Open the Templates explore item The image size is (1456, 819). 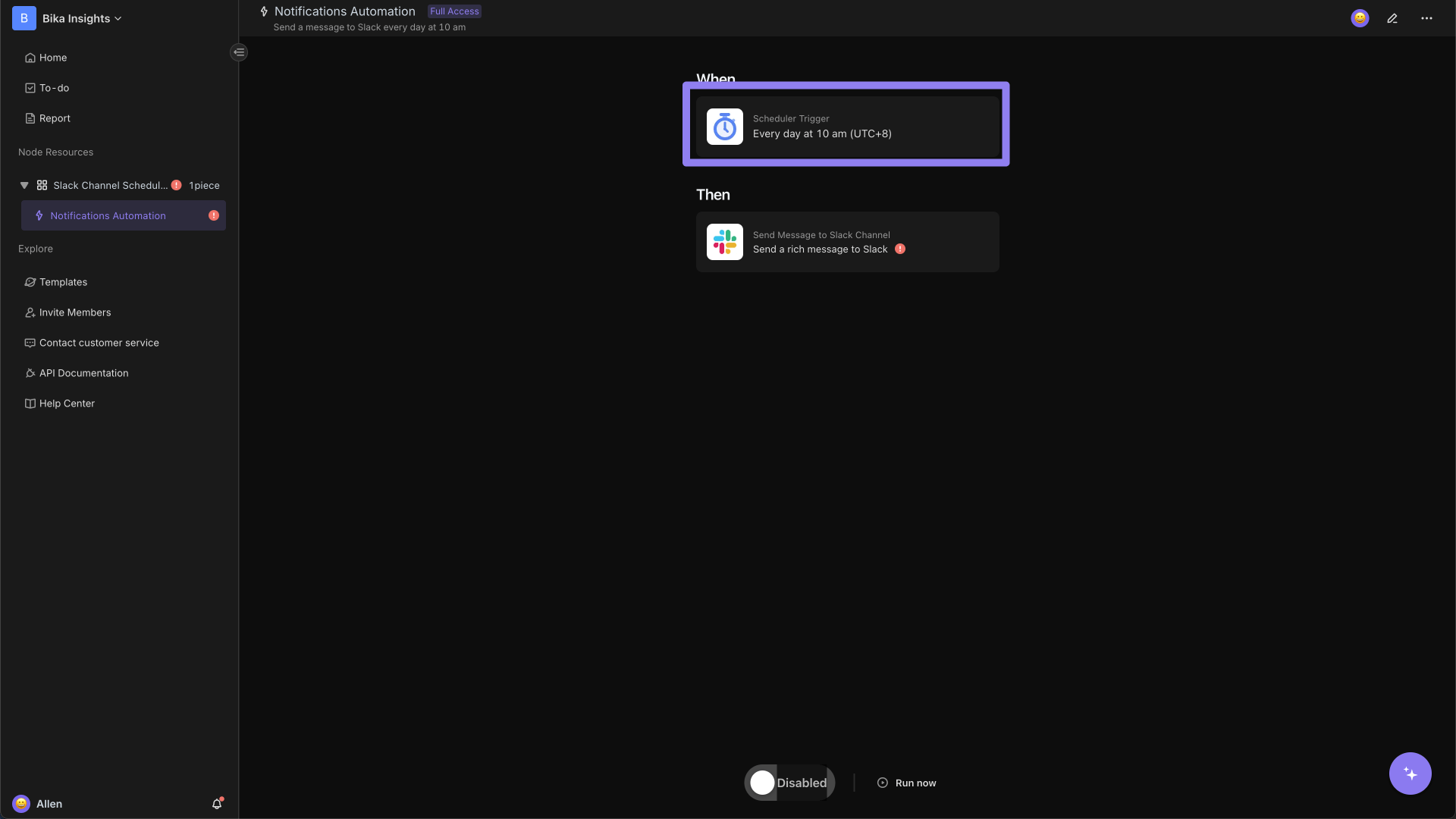[63, 282]
